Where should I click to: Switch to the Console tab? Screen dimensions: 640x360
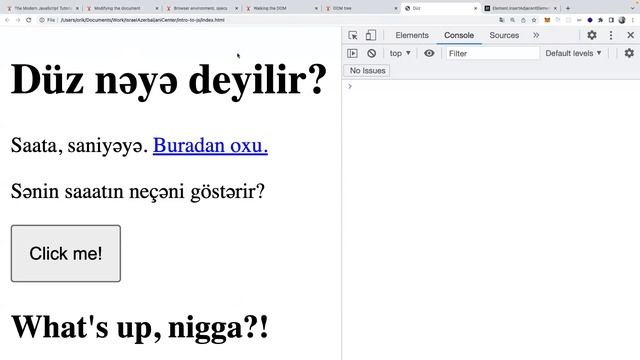(x=459, y=36)
